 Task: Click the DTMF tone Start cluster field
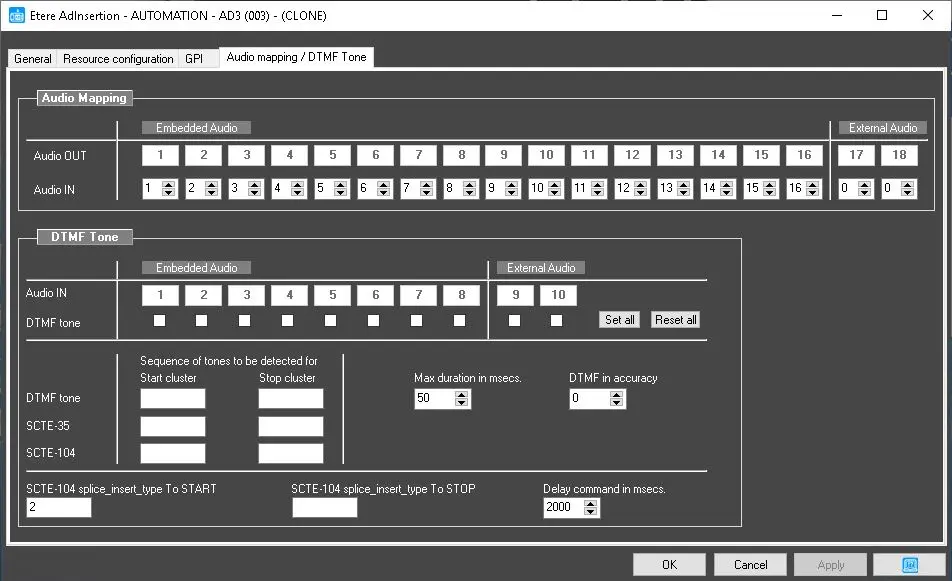tap(172, 399)
